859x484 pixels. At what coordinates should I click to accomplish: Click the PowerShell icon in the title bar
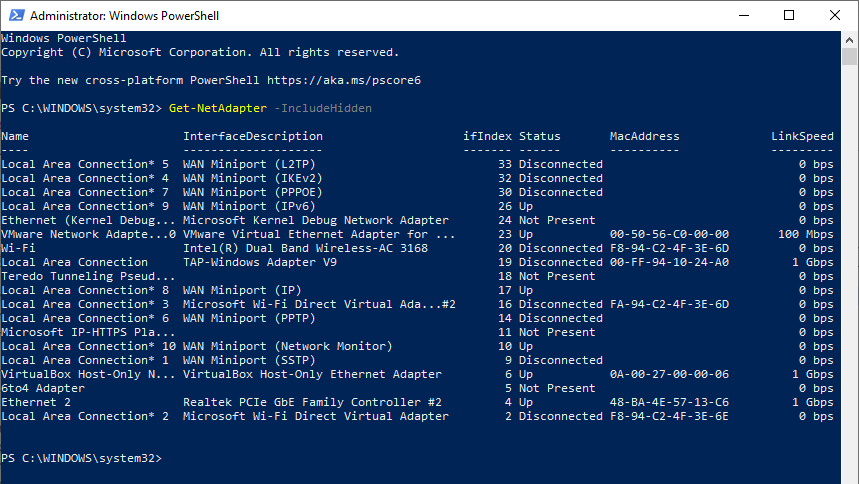[14, 16]
